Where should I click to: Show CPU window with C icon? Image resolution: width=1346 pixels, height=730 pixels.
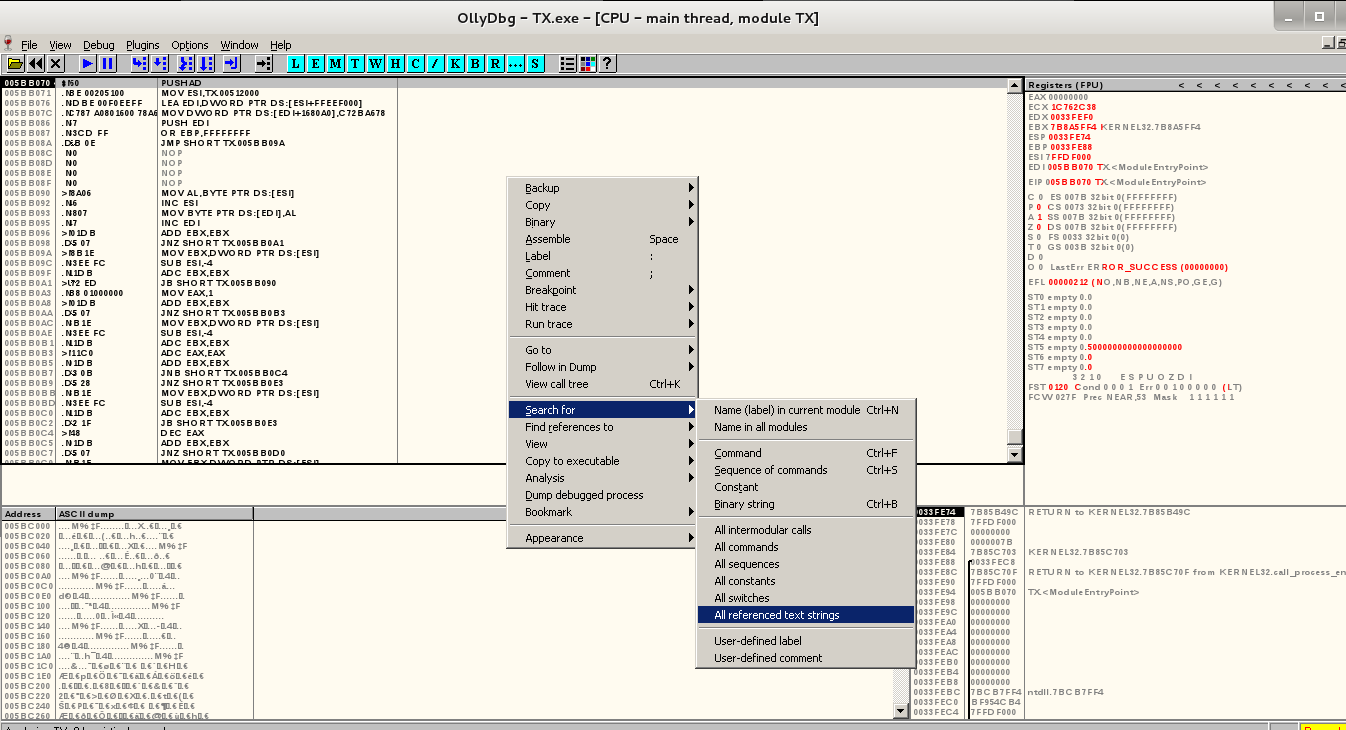coord(415,63)
